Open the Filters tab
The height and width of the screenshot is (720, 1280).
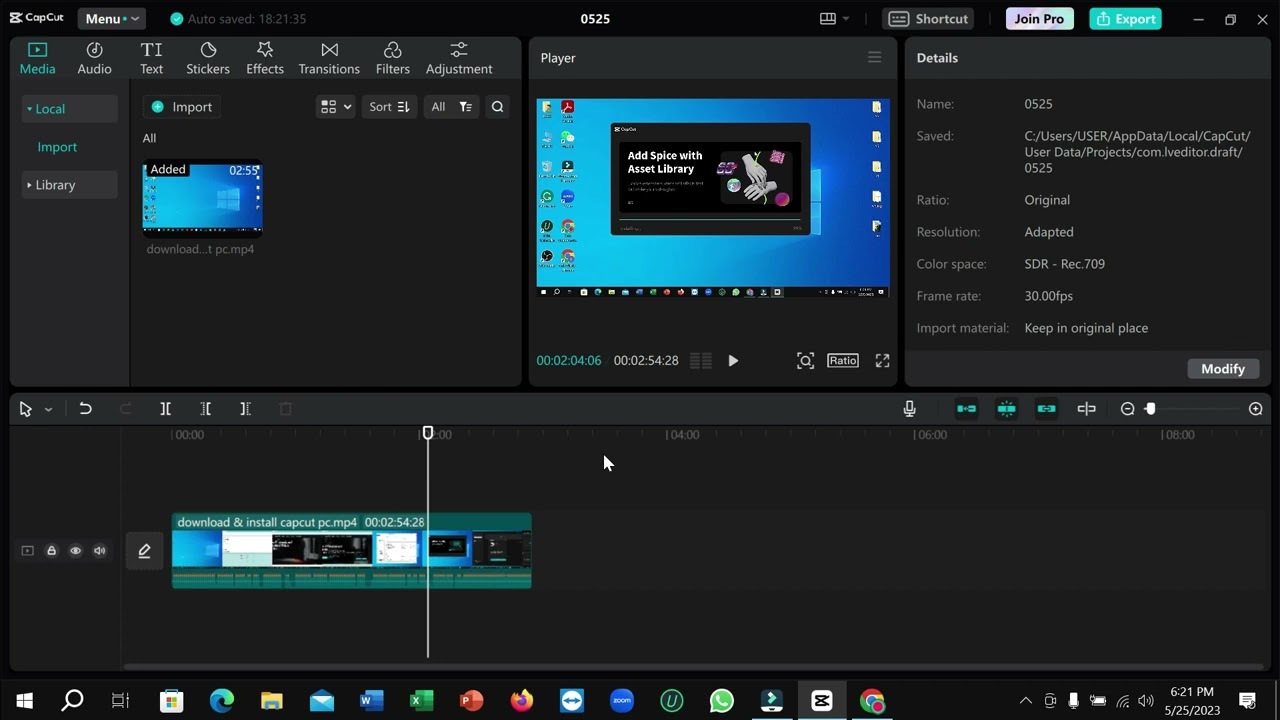392,58
